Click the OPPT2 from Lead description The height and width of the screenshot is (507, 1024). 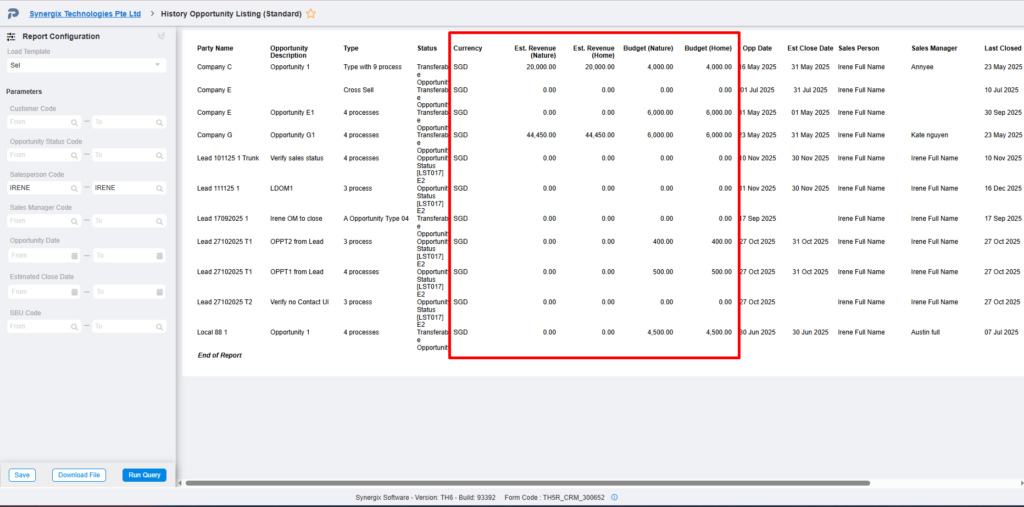click(x=296, y=242)
